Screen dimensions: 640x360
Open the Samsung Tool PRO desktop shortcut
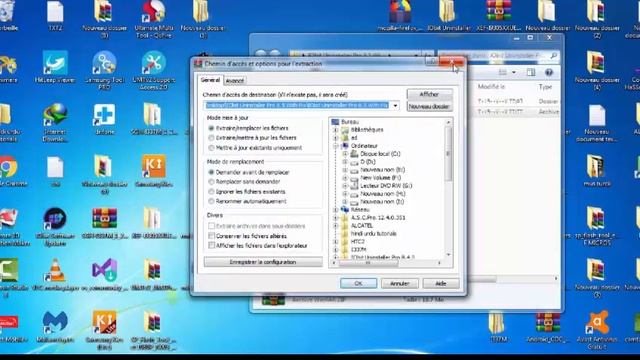104,63
